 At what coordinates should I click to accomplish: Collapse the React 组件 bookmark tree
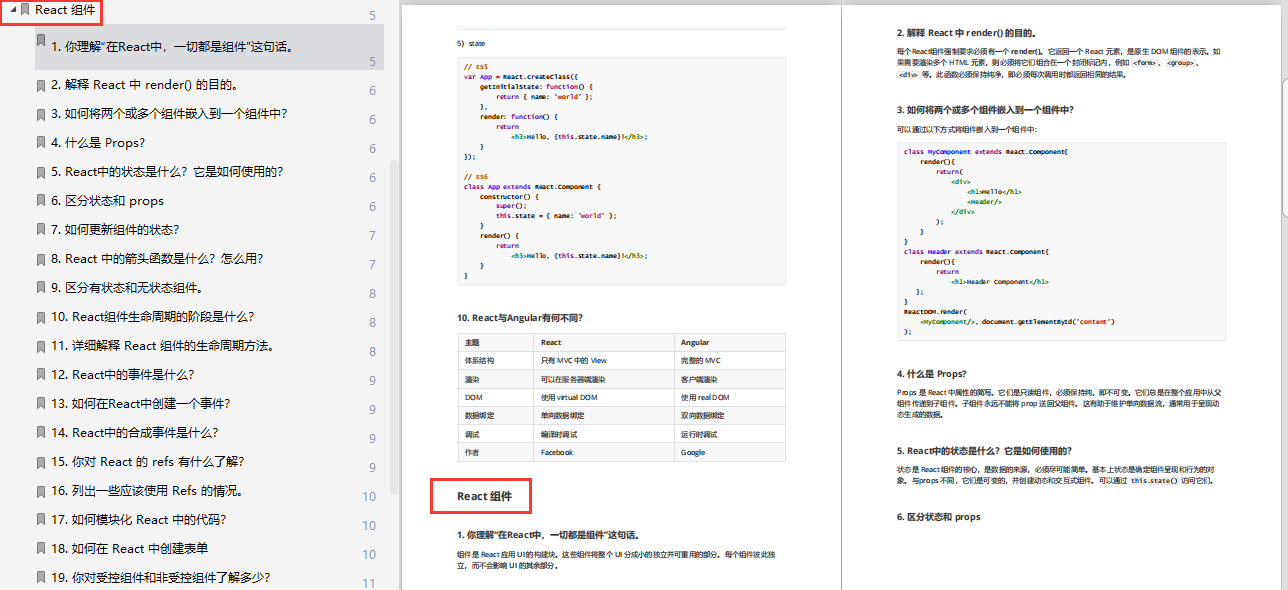click(11, 10)
